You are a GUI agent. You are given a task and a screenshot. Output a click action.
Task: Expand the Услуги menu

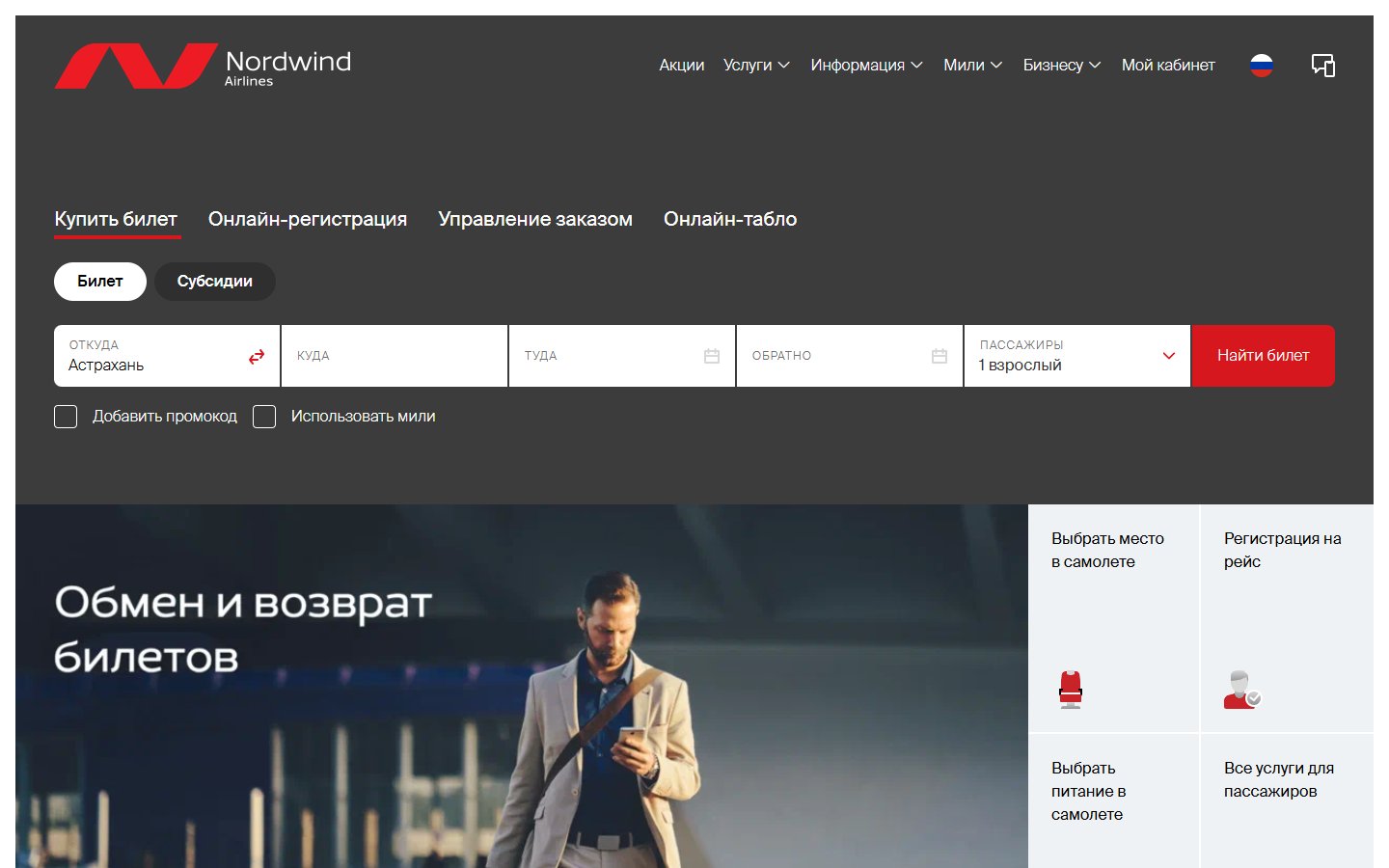point(757,66)
